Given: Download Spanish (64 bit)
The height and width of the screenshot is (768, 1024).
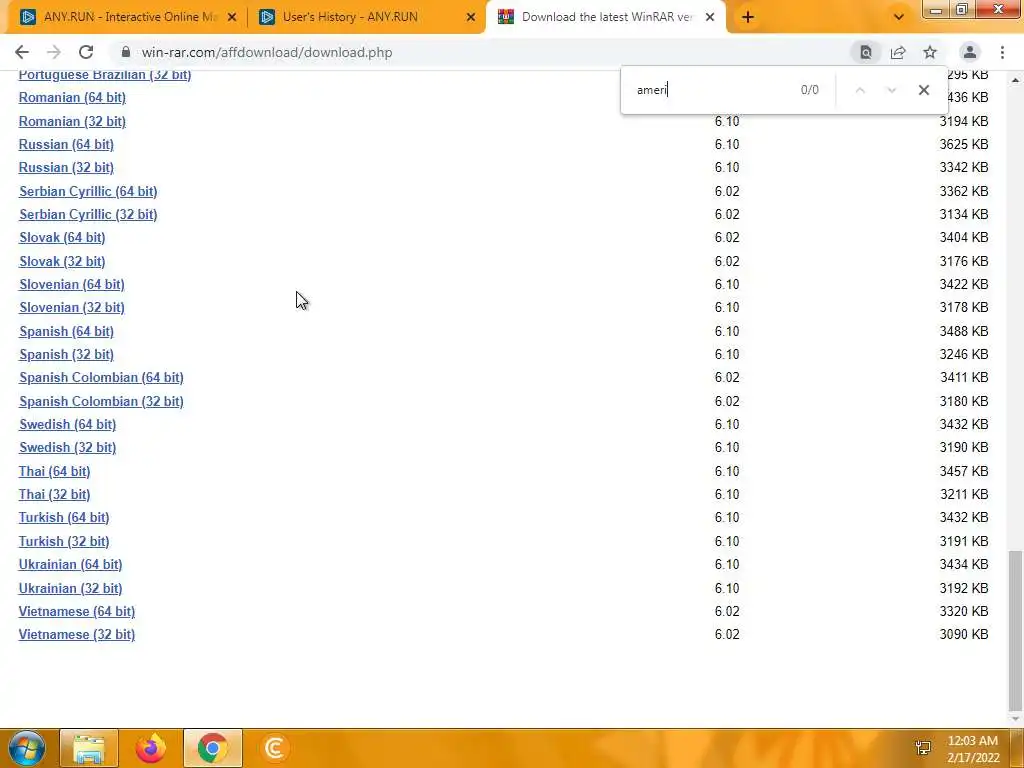Looking at the screenshot, I should click(66, 331).
